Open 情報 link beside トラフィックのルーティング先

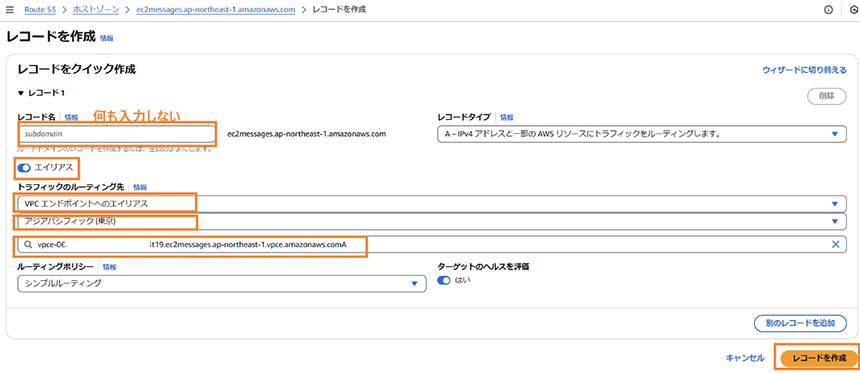tap(140, 187)
